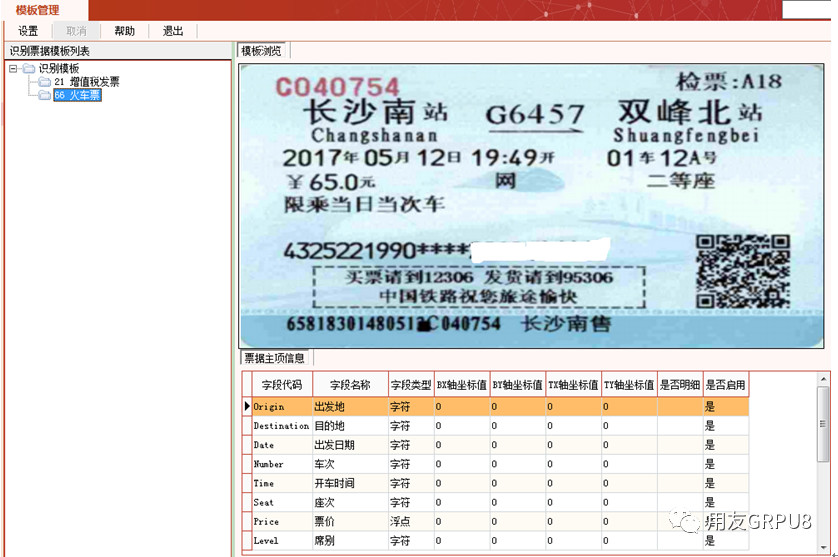Select the Seat field code cell
Image resolution: width=838 pixels, height=557 pixels.
click(282, 502)
